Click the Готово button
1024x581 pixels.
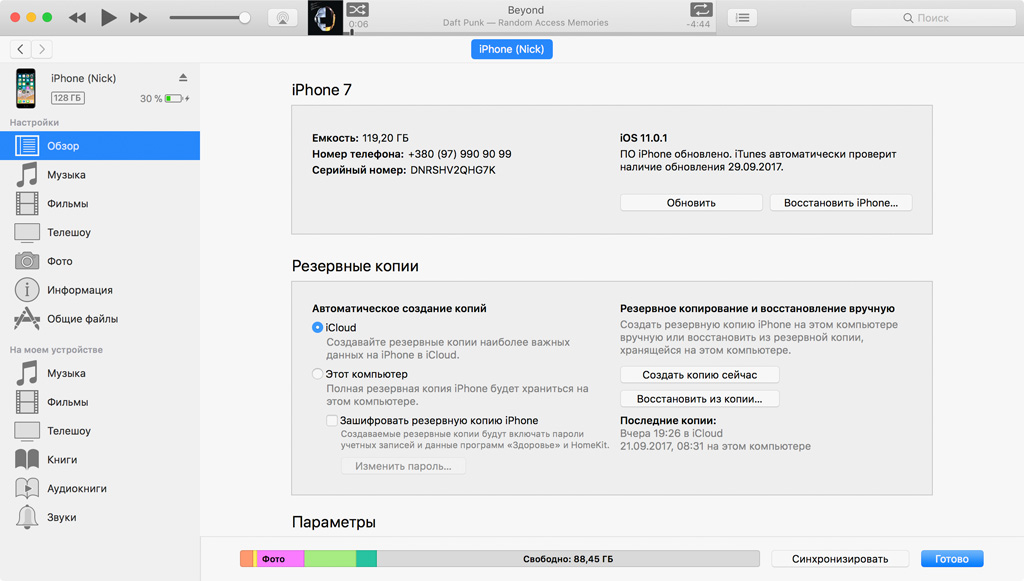pyautogui.click(x=952, y=559)
